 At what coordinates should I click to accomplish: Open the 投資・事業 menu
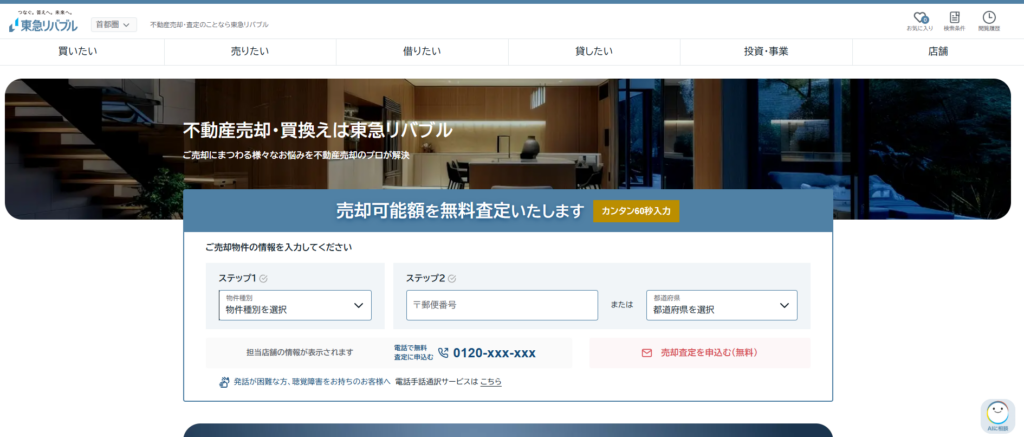(x=766, y=52)
